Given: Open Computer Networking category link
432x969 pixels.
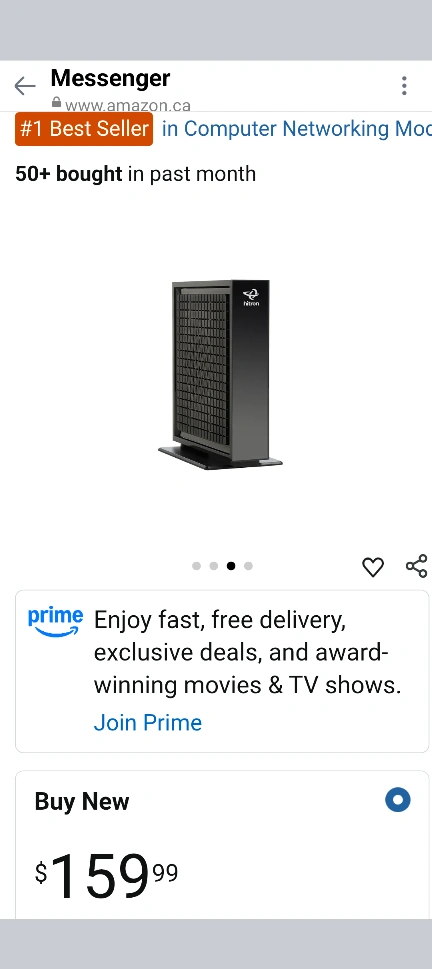Looking at the screenshot, I should [297, 129].
